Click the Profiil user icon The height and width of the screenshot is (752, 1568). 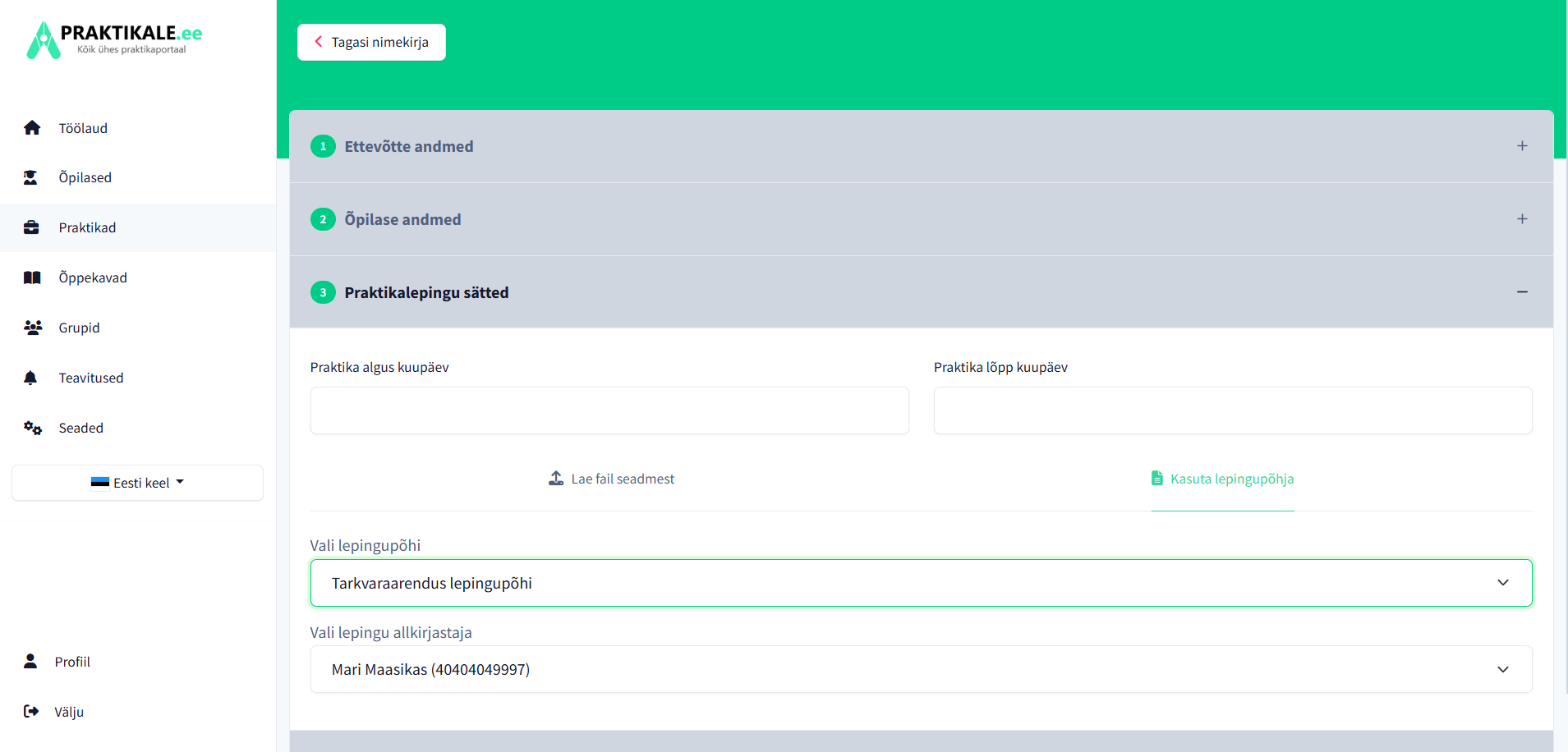click(30, 662)
